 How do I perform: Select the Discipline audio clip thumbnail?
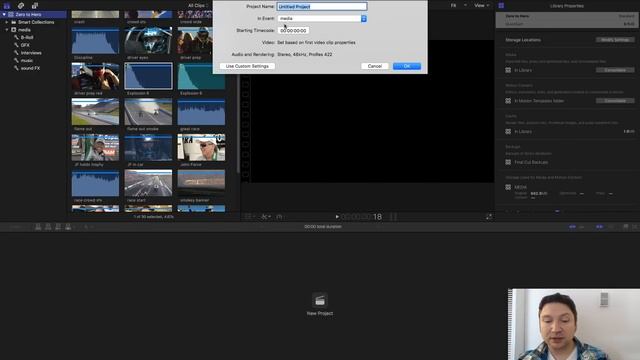pos(95,40)
